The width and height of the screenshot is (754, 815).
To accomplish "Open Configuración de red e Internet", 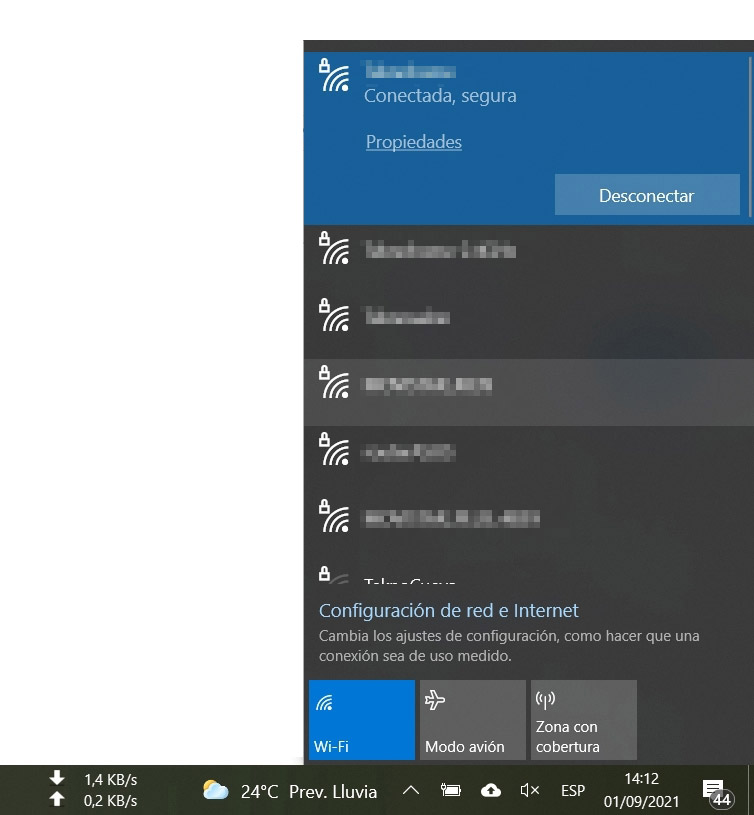I will [x=448, y=610].
